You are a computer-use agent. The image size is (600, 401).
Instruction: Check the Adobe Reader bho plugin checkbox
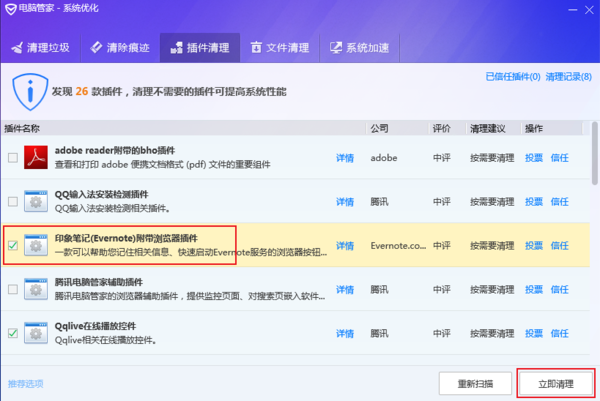click(x=12, y=158)
